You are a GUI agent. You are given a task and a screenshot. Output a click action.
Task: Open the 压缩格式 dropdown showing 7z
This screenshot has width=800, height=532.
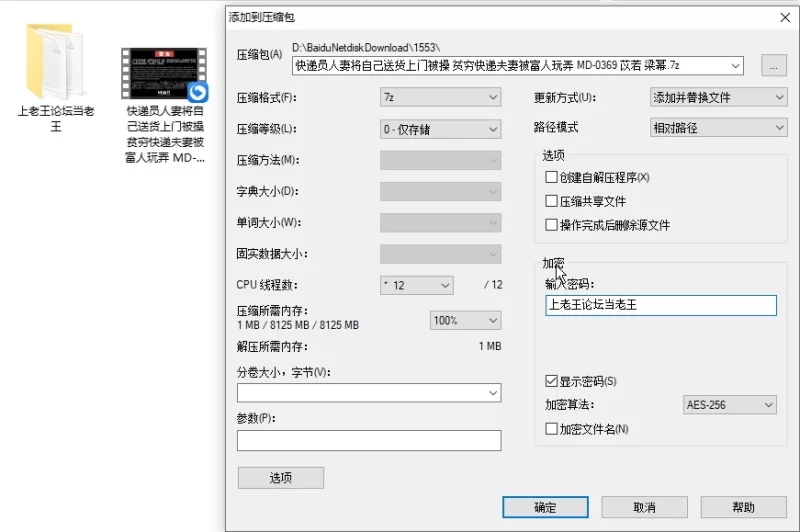coord(440,97)
